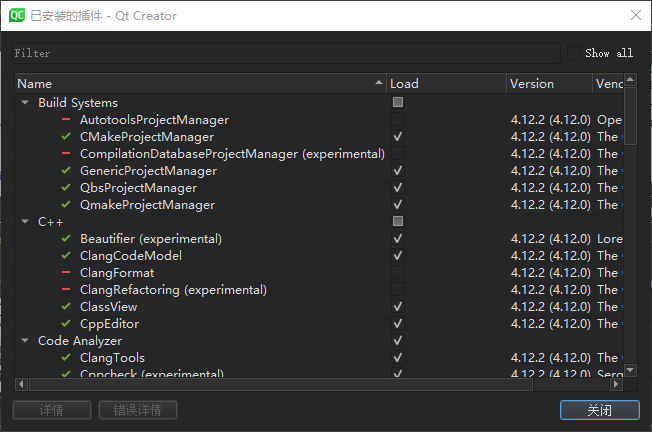Select the ClangFormat plugin name
Viewport: 652px width, 432px height.
tap(117, 273)
